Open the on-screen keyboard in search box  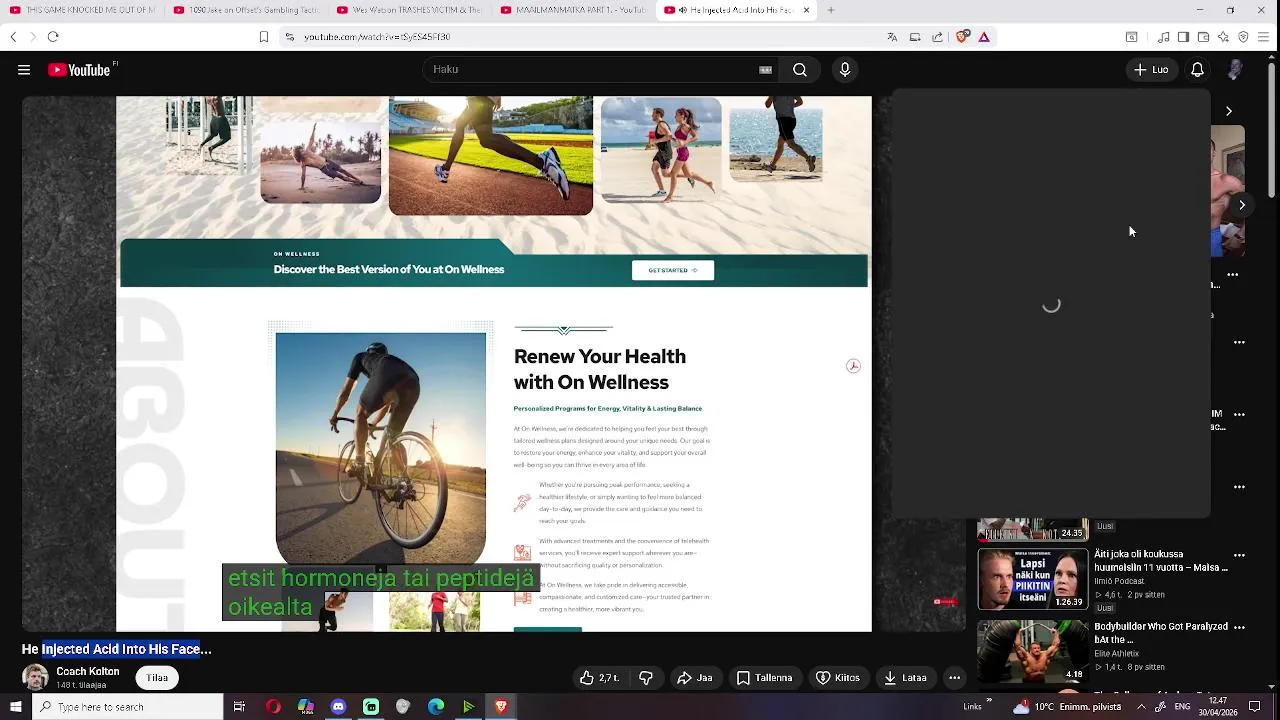(x=765, y=70)
